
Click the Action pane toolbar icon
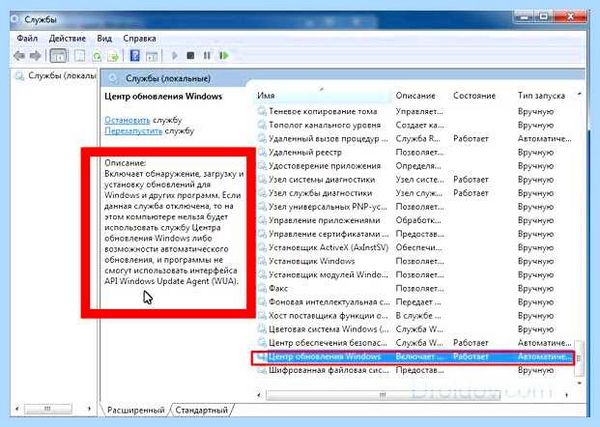(152, 56)
